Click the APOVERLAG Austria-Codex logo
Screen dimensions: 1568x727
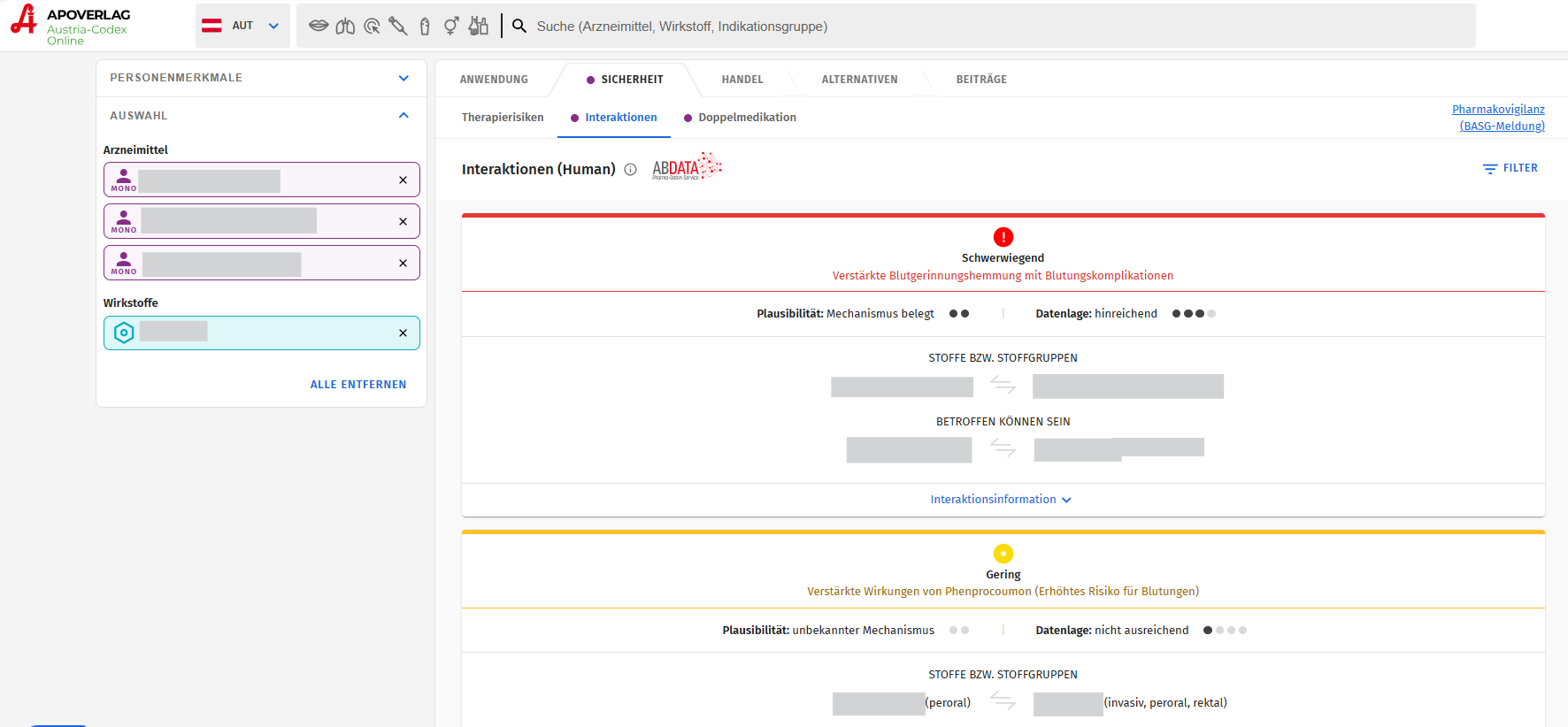[70, 26]
